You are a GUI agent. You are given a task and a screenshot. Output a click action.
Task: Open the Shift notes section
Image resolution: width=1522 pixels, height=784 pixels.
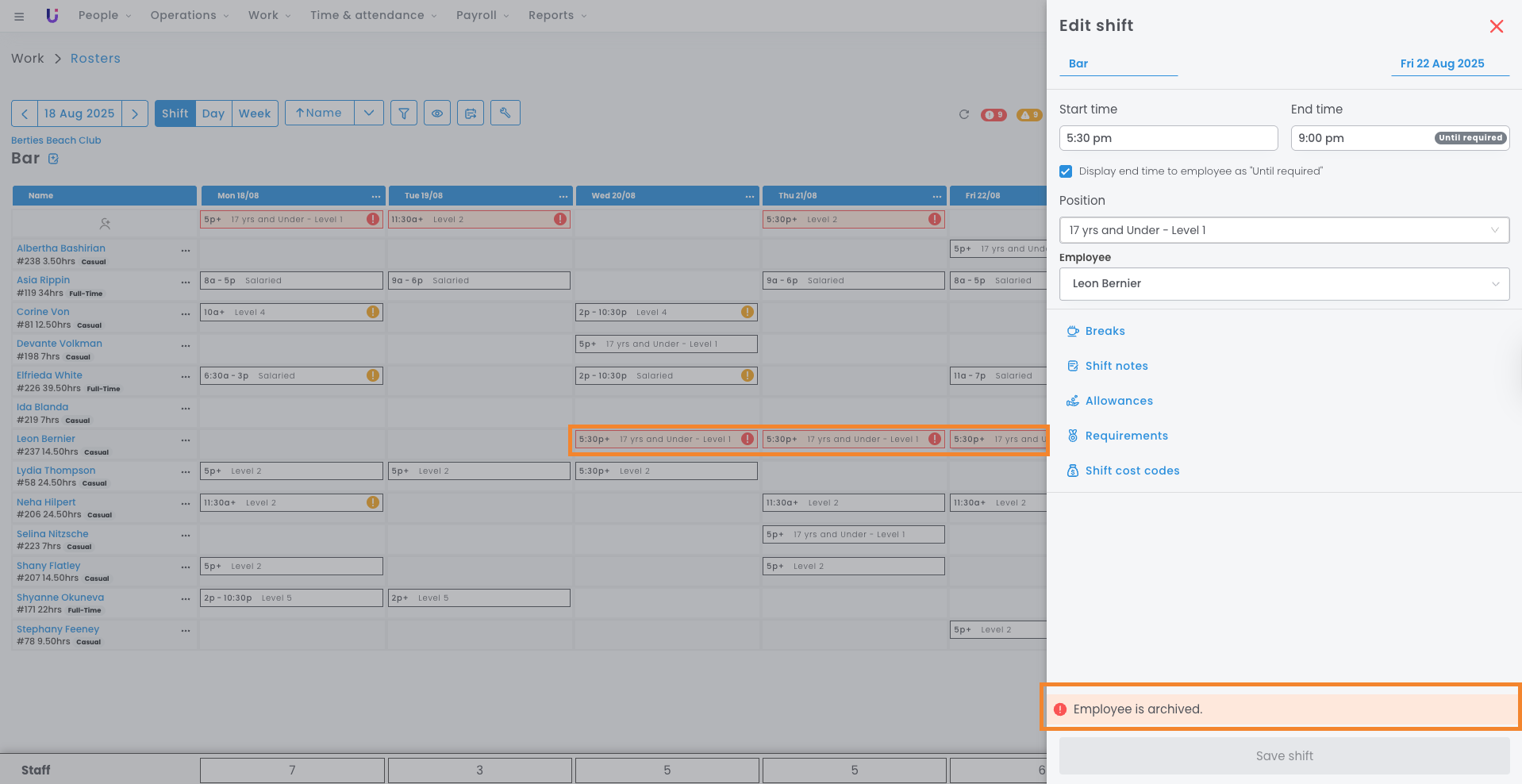(x=1116, y=366)
